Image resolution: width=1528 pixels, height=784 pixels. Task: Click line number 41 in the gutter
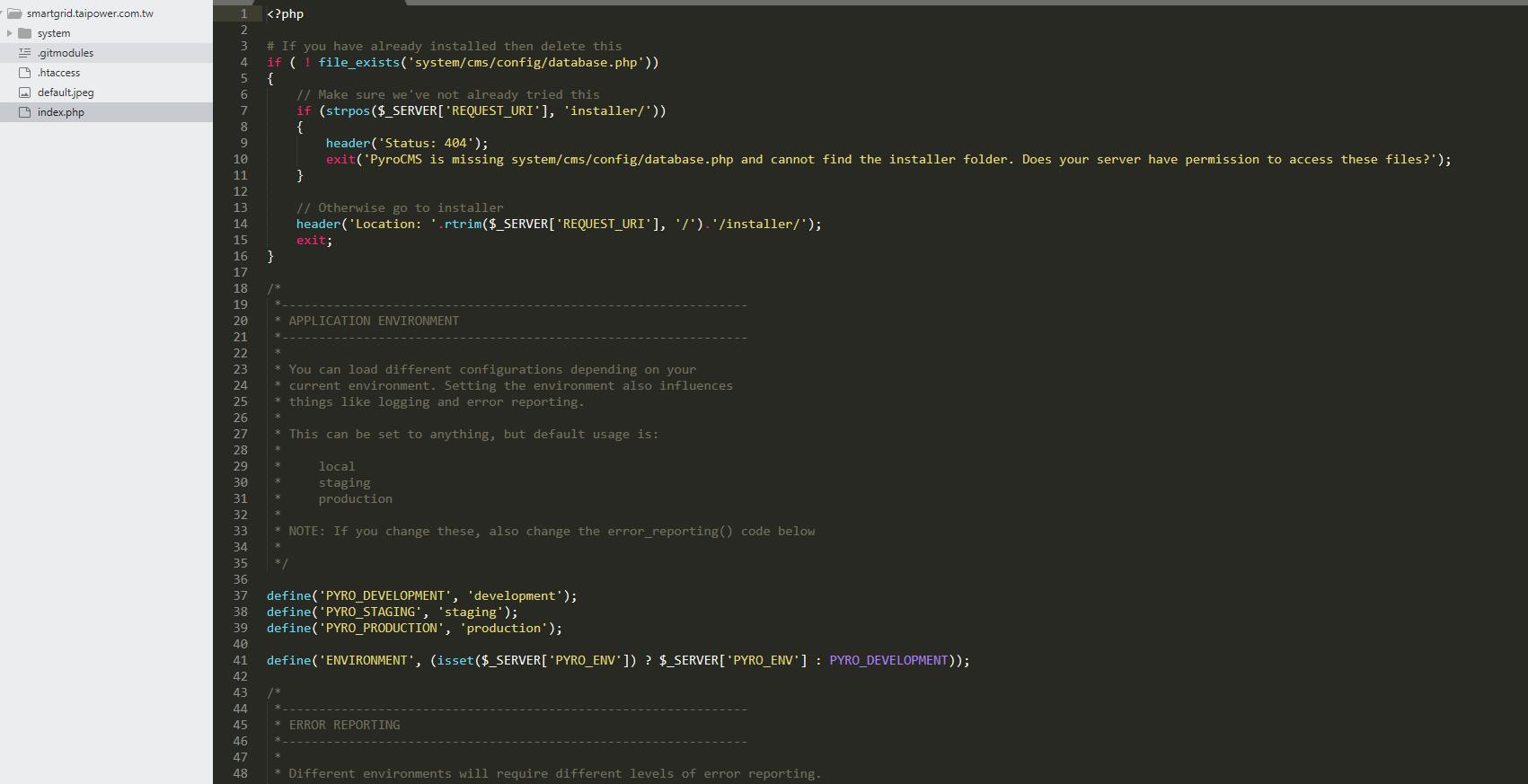(x=240, y=660)
